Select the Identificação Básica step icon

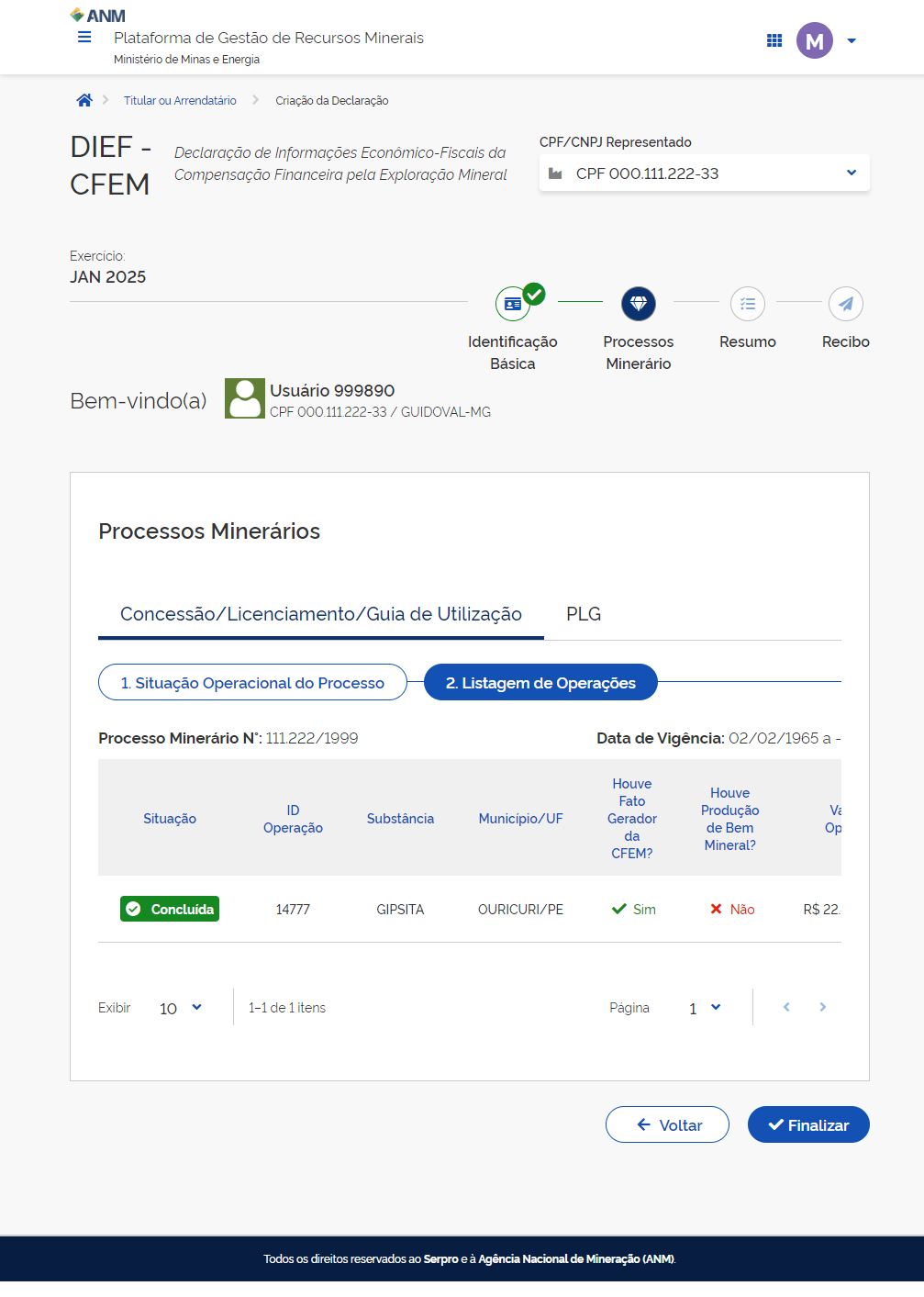(513, 304)
